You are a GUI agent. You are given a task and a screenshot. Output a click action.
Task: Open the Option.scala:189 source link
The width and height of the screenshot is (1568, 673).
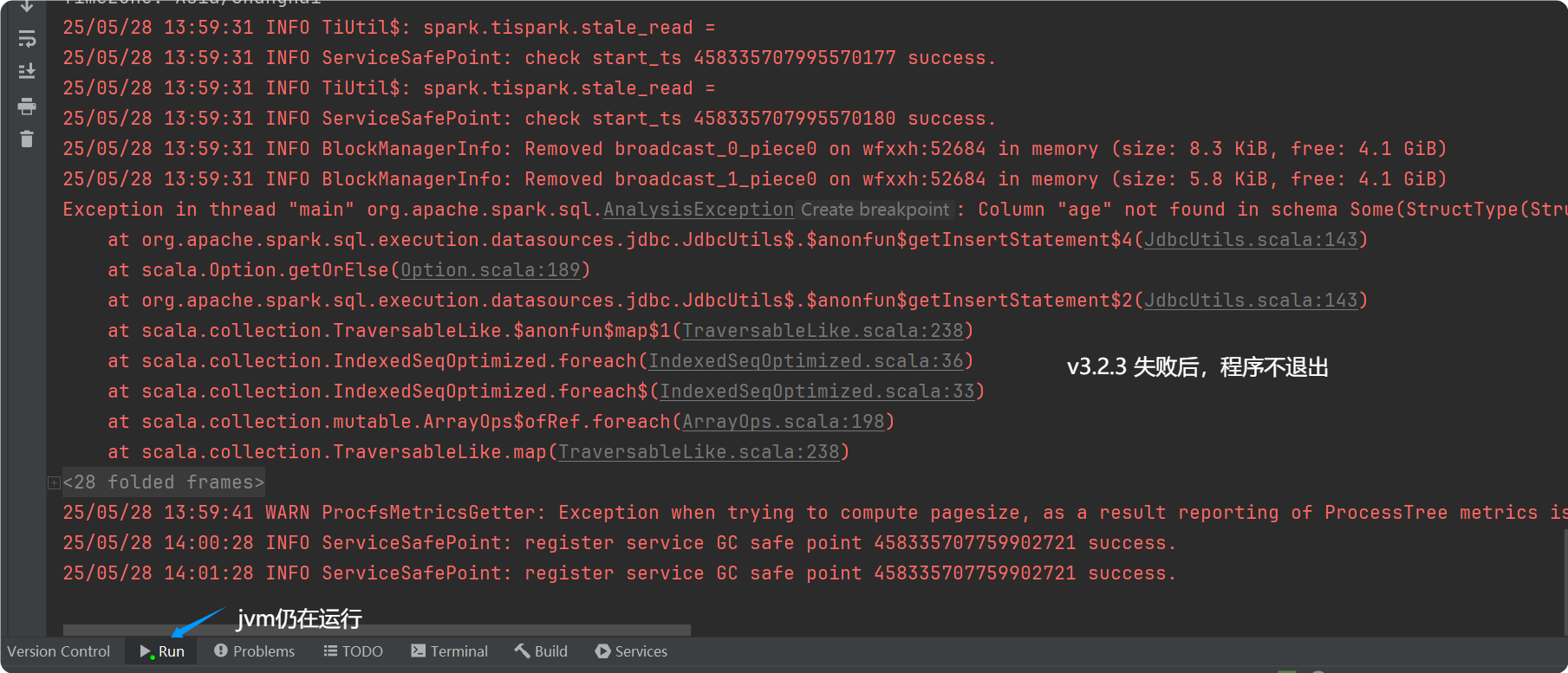tap(490, 270)
